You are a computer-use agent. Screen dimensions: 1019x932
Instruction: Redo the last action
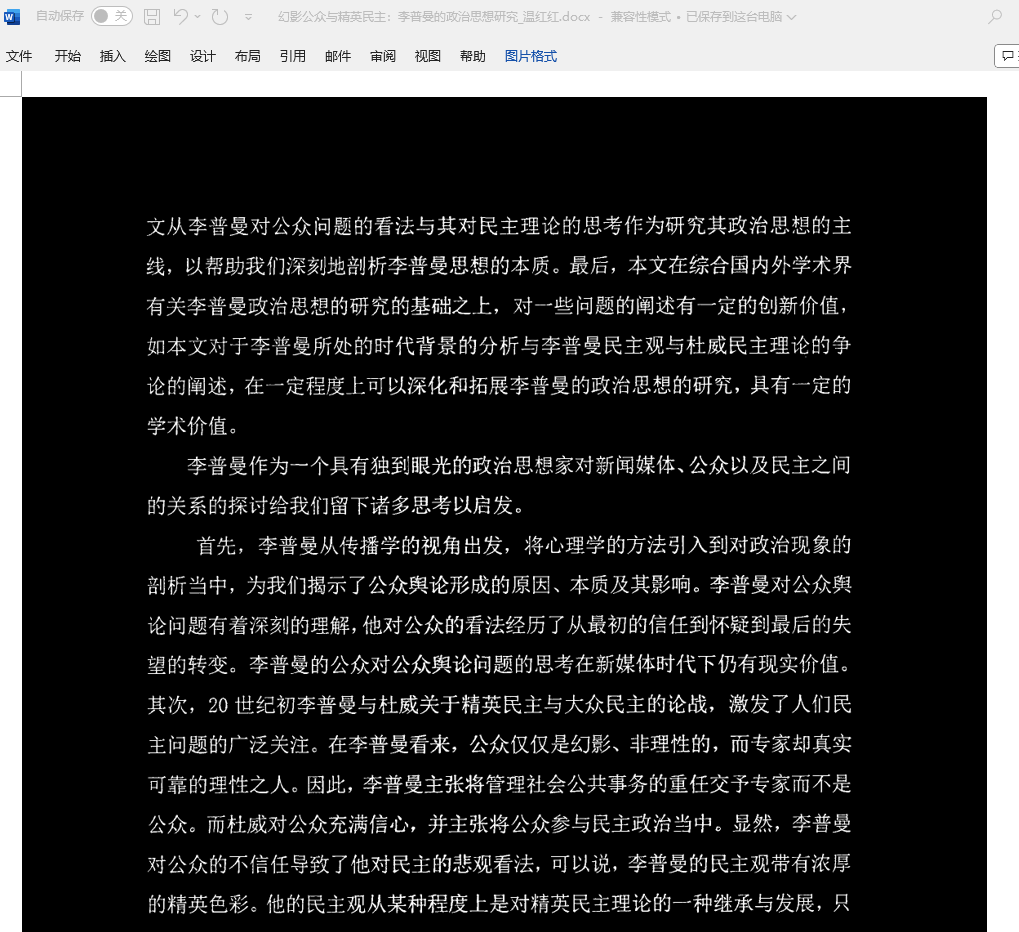(x=220, y=17)
